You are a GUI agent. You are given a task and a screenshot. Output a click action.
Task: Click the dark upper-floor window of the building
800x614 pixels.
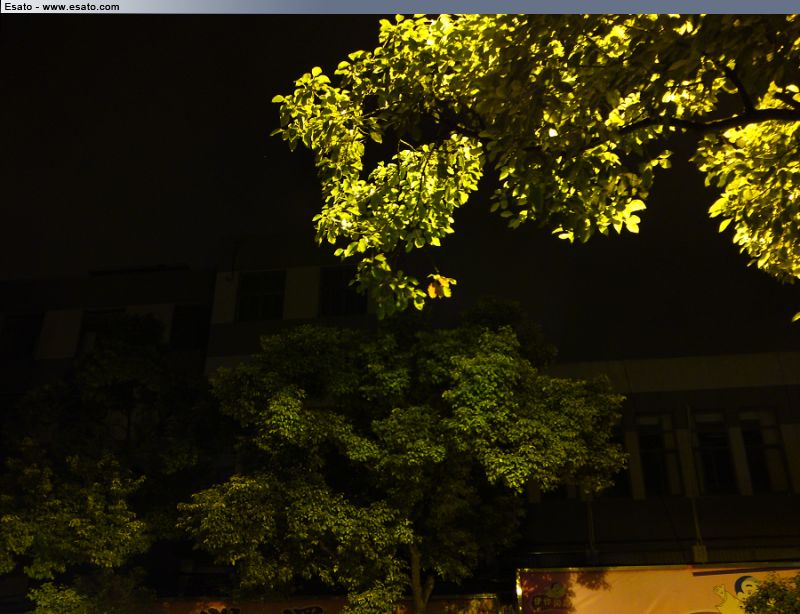[x=260, y=296]
